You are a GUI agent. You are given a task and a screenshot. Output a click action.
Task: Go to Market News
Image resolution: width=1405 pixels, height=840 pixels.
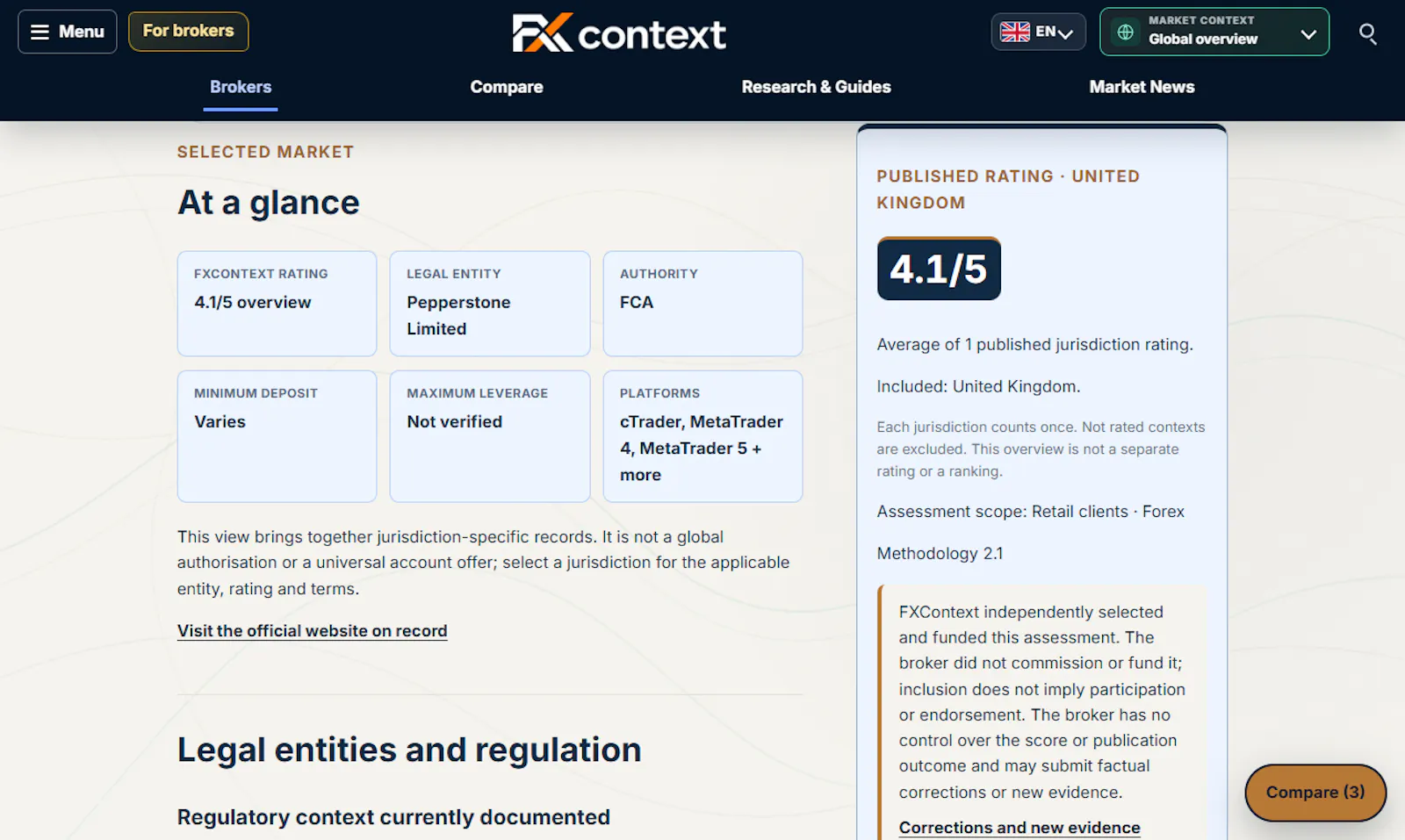pyautogui.click(x=1142, y=87)
